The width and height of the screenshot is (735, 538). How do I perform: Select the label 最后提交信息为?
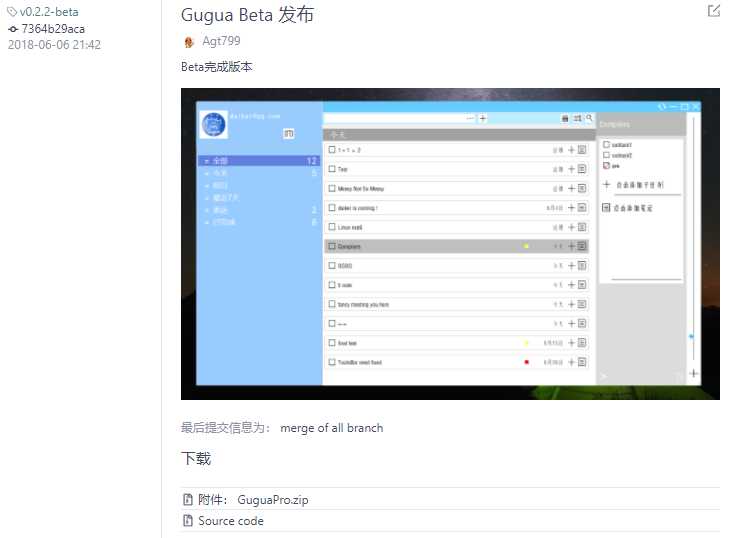click(x=225, y=428)
